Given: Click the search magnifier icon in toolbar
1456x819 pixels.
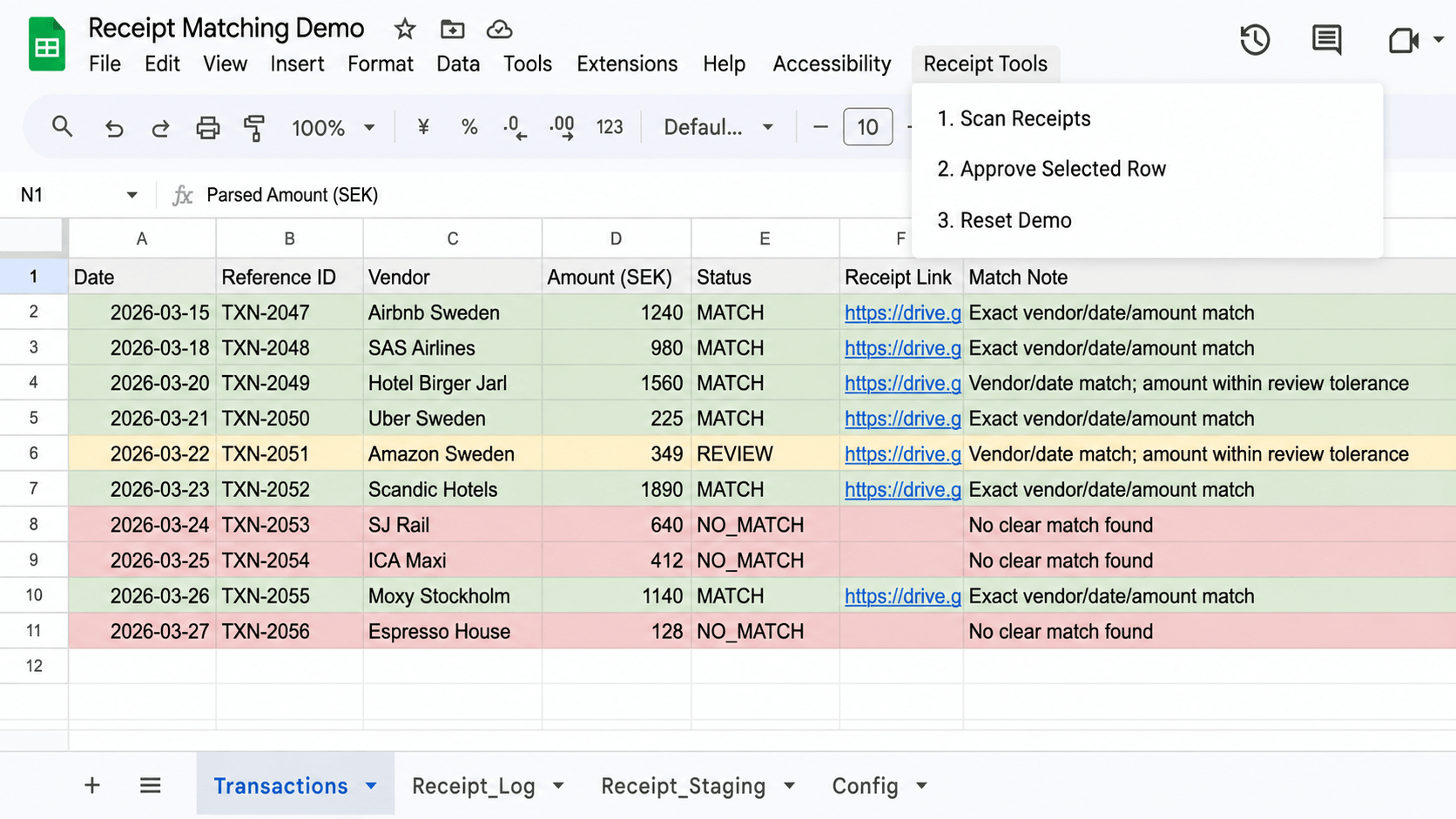Looking at the screenshot, I should 62,127.
